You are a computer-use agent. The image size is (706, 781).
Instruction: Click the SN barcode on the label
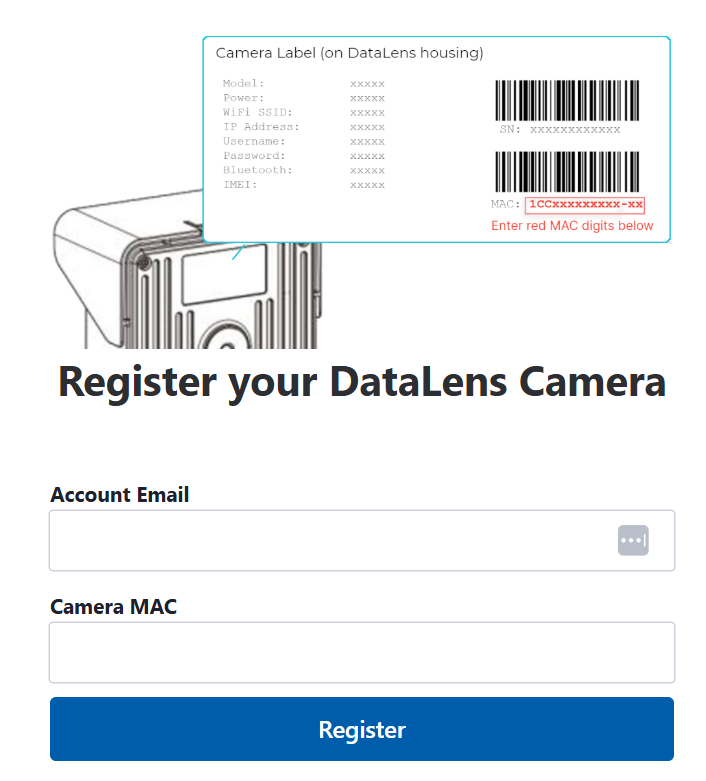pos(567,100)
